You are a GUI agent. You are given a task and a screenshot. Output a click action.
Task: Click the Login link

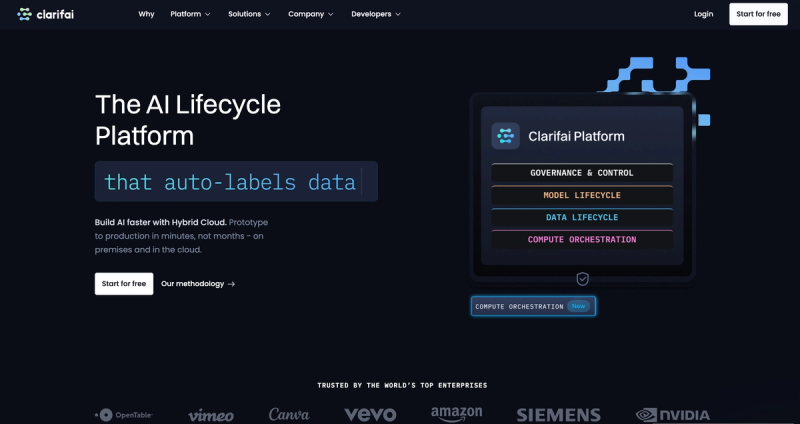tap(703, 14)
